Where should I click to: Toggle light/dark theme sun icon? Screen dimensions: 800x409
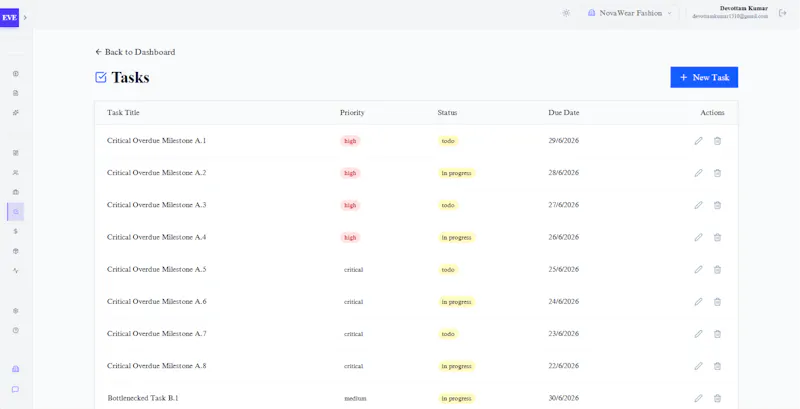pos(566,13)
